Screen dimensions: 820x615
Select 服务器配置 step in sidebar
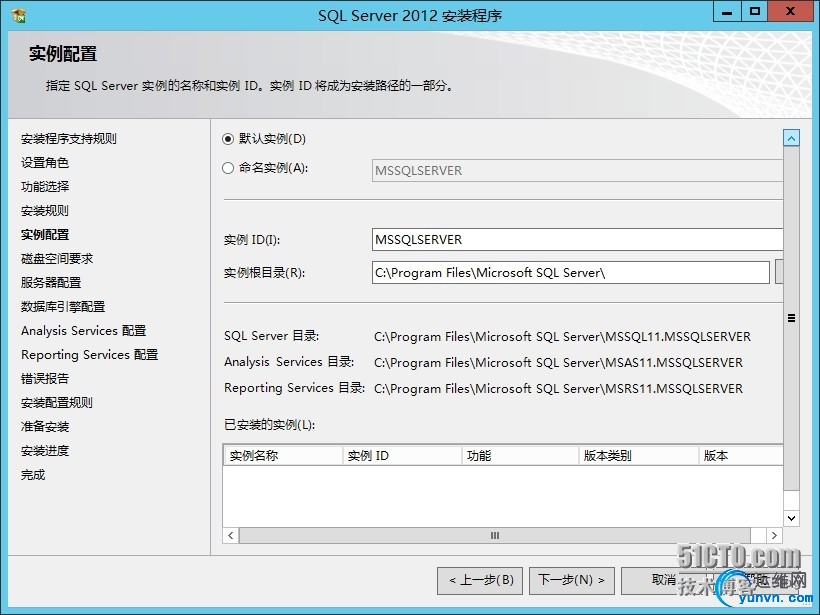coord(51,282)
